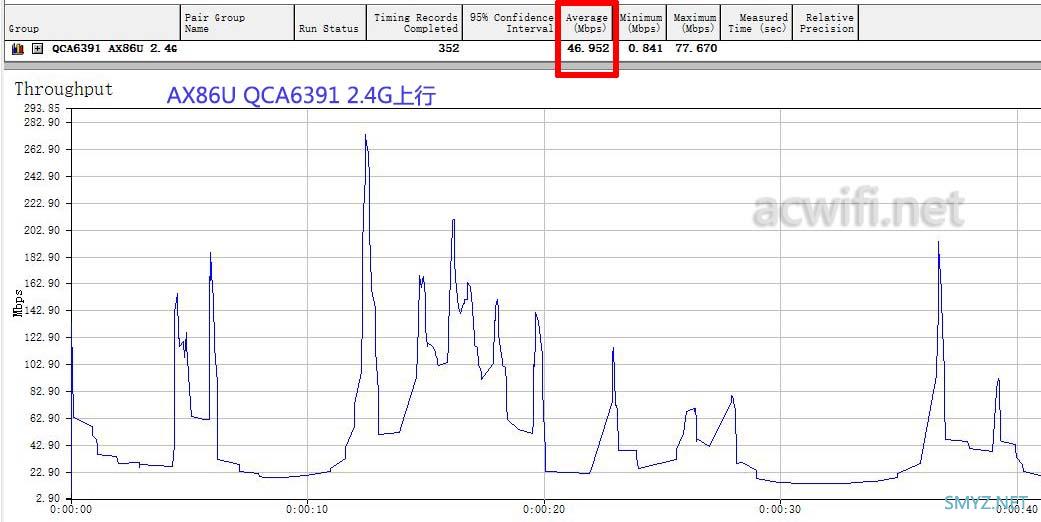Click the Timing Records Completed header
This screenshot has height=522, width=1041.
click(414, 23)
